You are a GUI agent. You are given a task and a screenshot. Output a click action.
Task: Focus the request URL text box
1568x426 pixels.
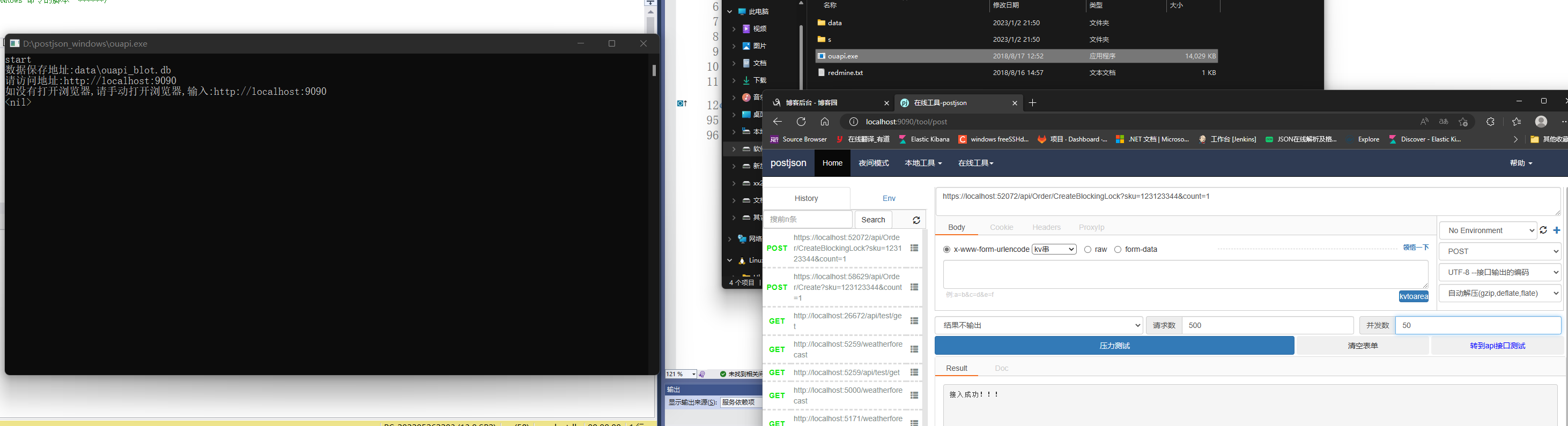pyautogui.click(x=1248, y=201)
